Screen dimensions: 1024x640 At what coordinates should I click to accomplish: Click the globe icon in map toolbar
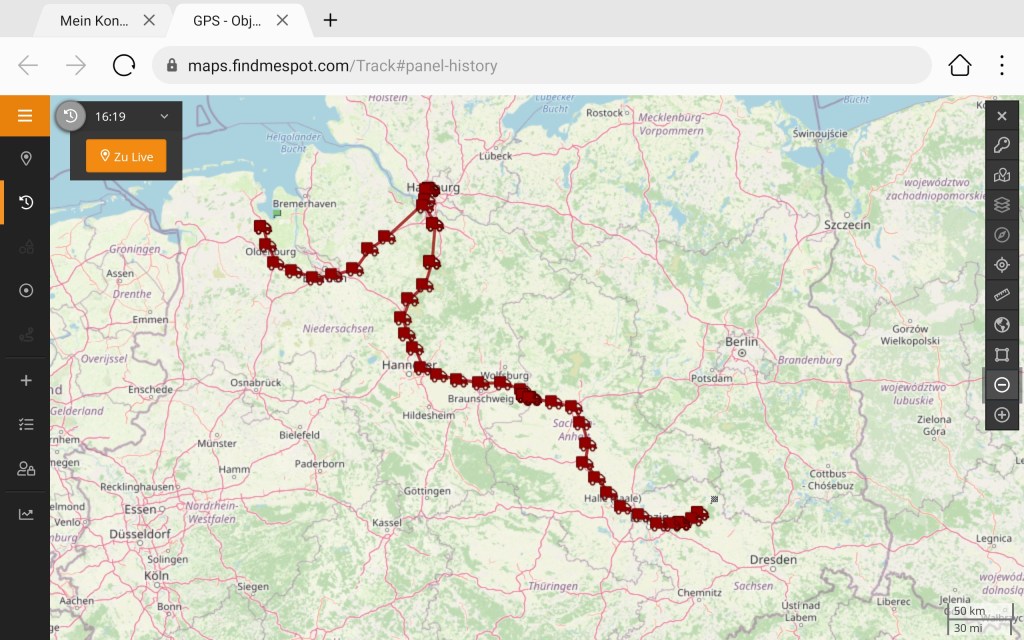coord(1002,325)
